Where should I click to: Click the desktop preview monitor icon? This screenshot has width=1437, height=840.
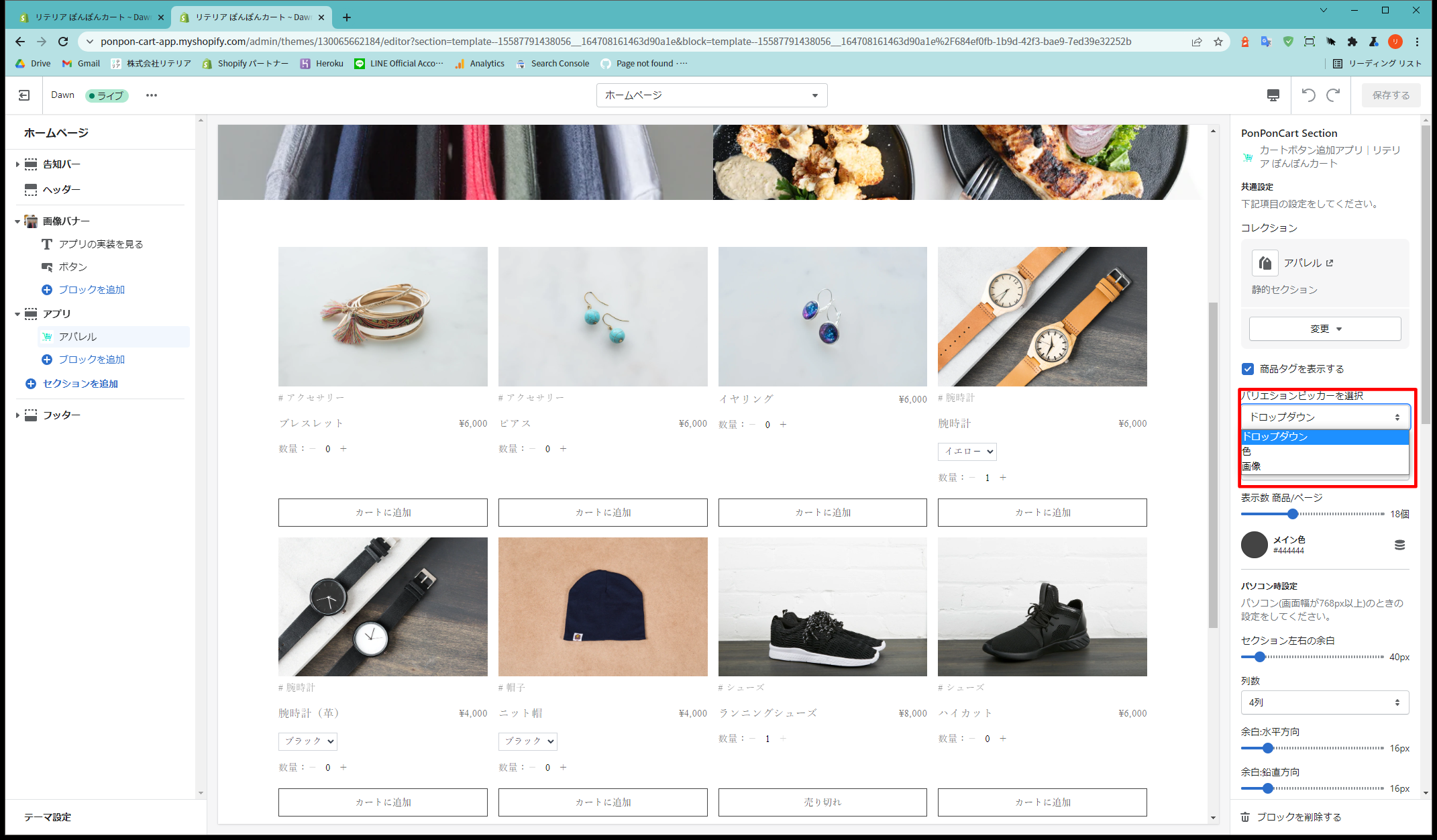[1273, 95]
